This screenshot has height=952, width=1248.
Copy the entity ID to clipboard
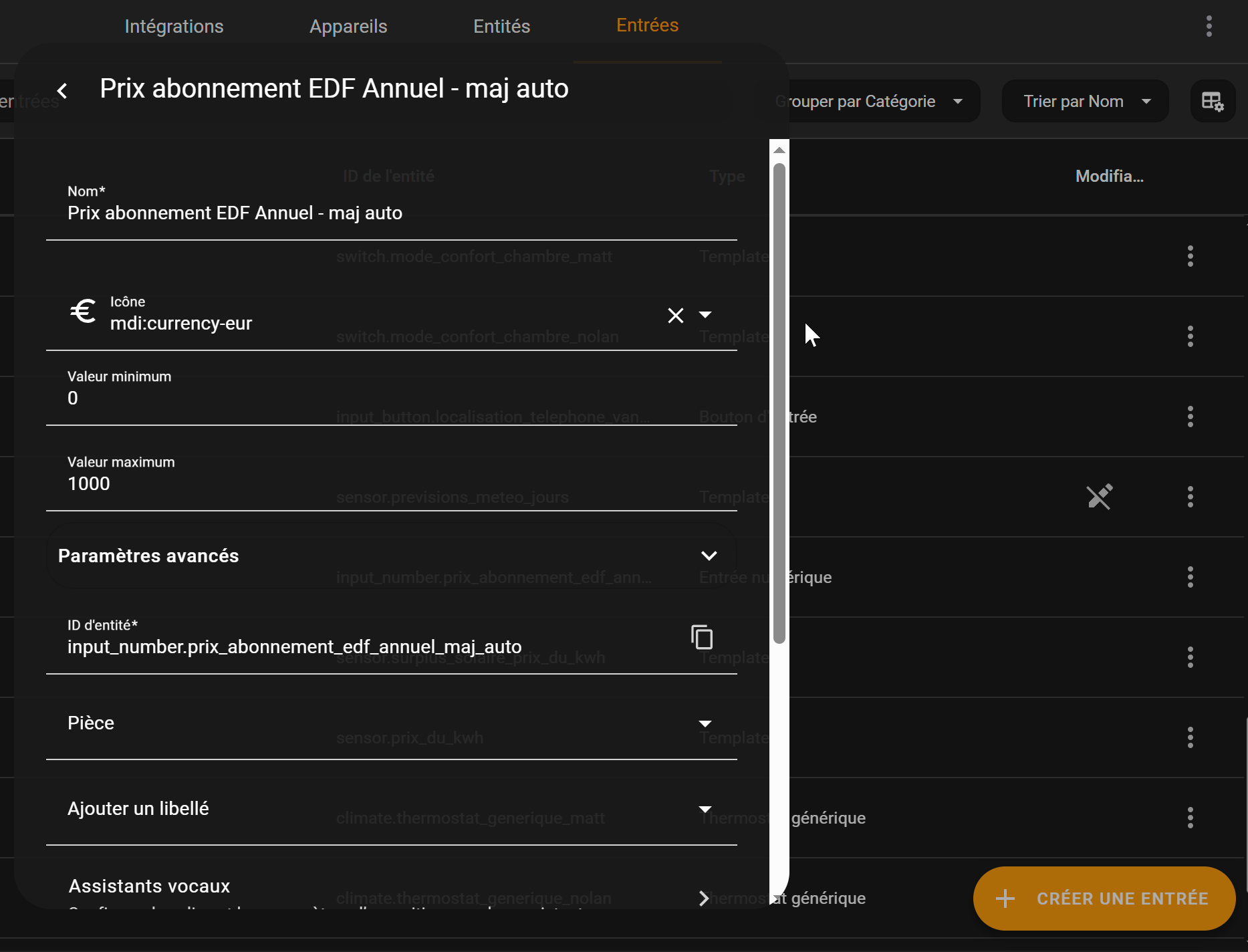pyautogui.click(x=701, y=637)
